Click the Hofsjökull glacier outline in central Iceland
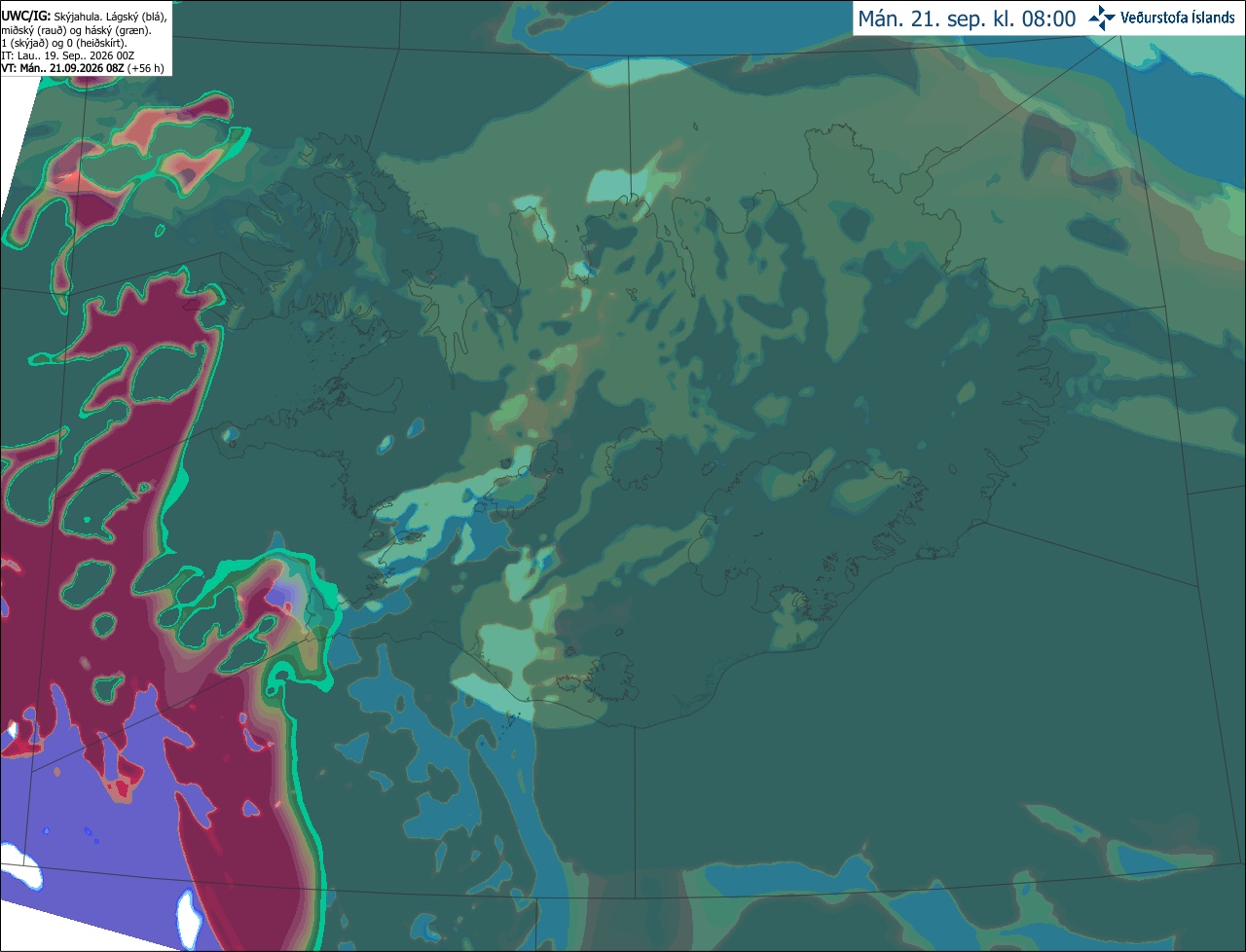 tap(634, 458)
